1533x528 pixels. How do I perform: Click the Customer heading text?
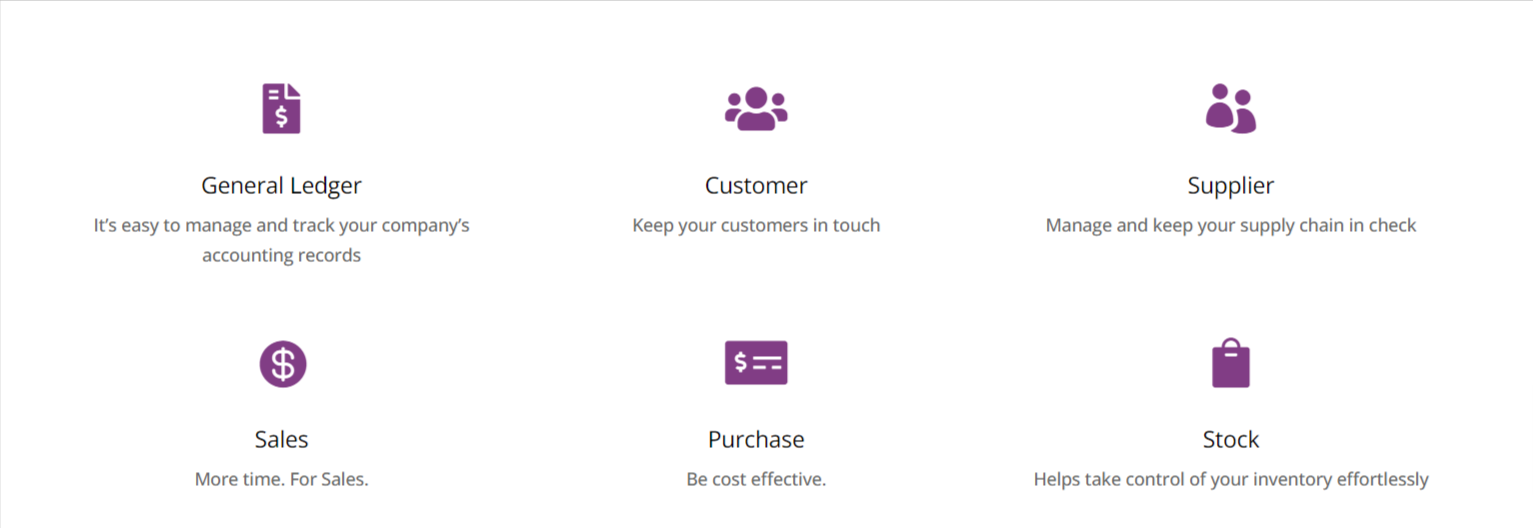point(756,186)
